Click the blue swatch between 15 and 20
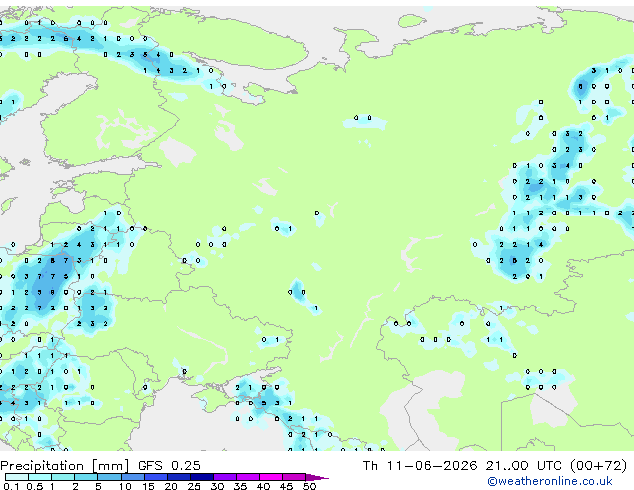The height and width of the screenshot is (490, 634). click(156, 477)
